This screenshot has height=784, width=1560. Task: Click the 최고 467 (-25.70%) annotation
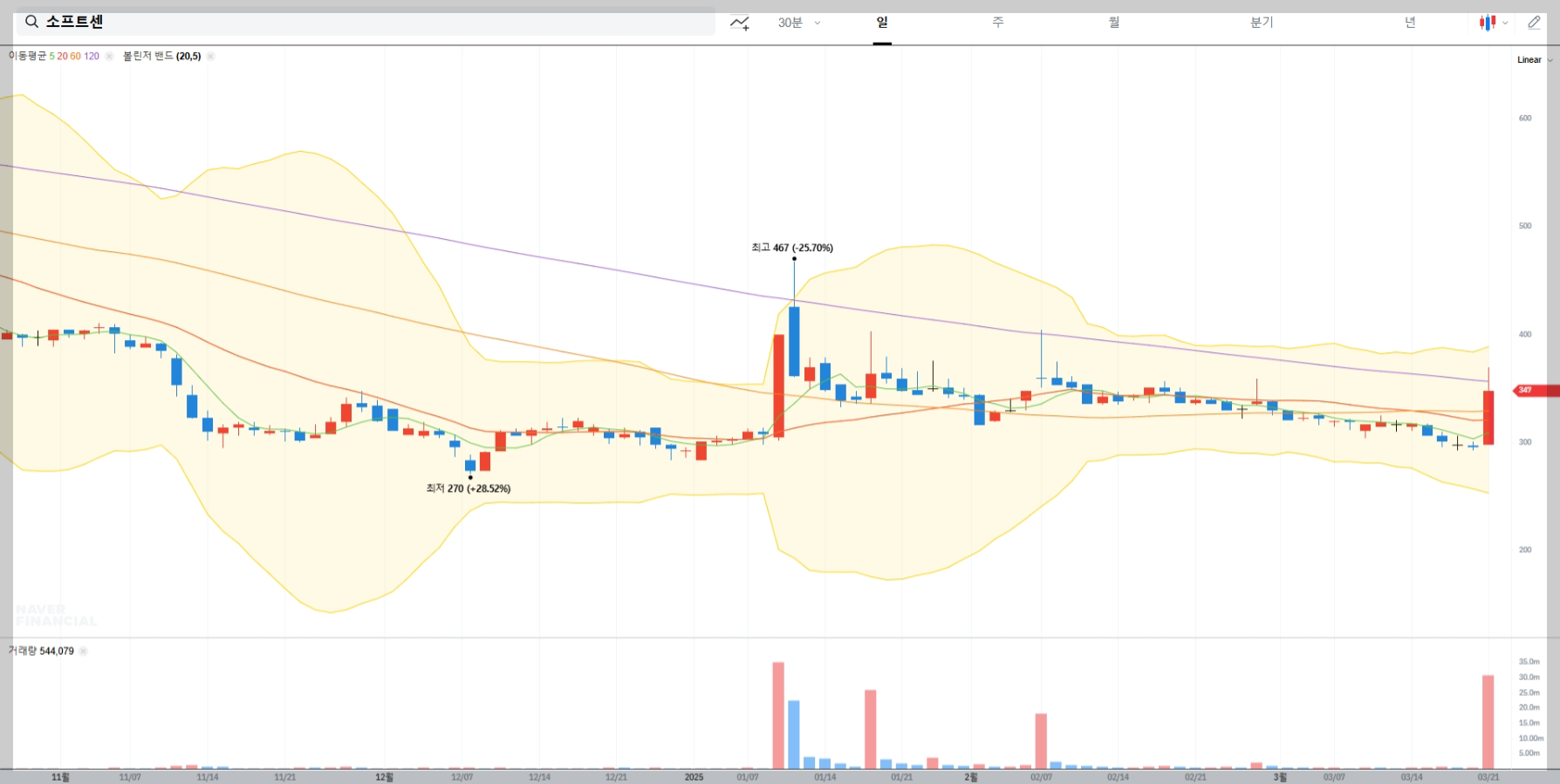[792, 248]
